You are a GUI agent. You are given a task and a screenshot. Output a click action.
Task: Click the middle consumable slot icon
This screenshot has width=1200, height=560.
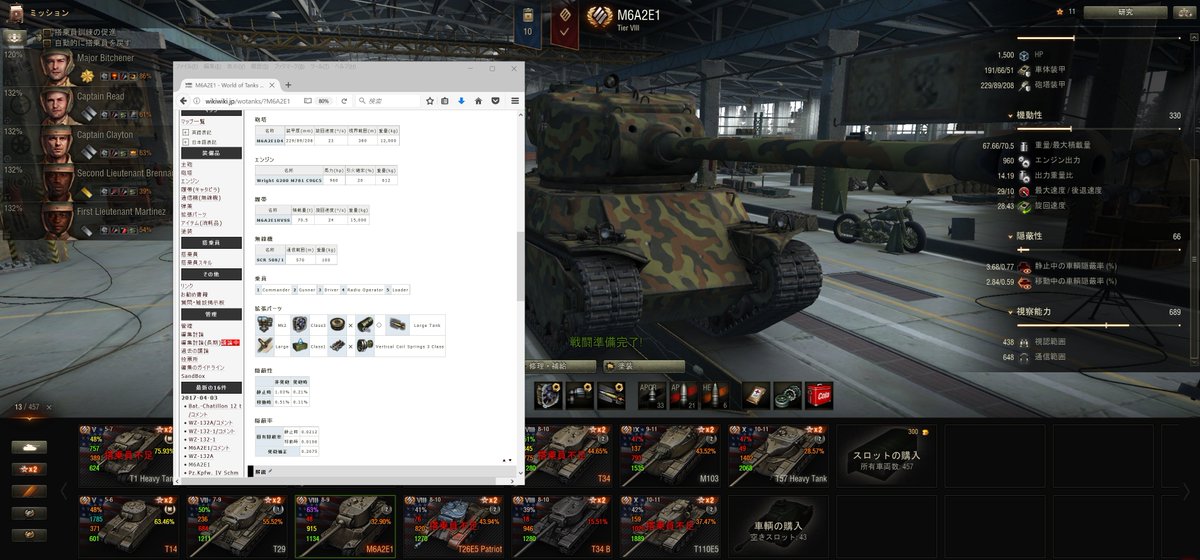tap(788, 395)
